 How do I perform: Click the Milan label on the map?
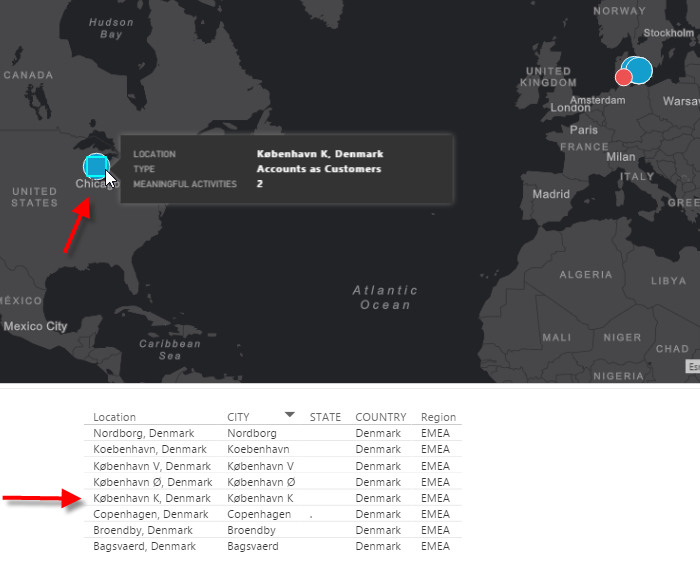click(621, 157)
